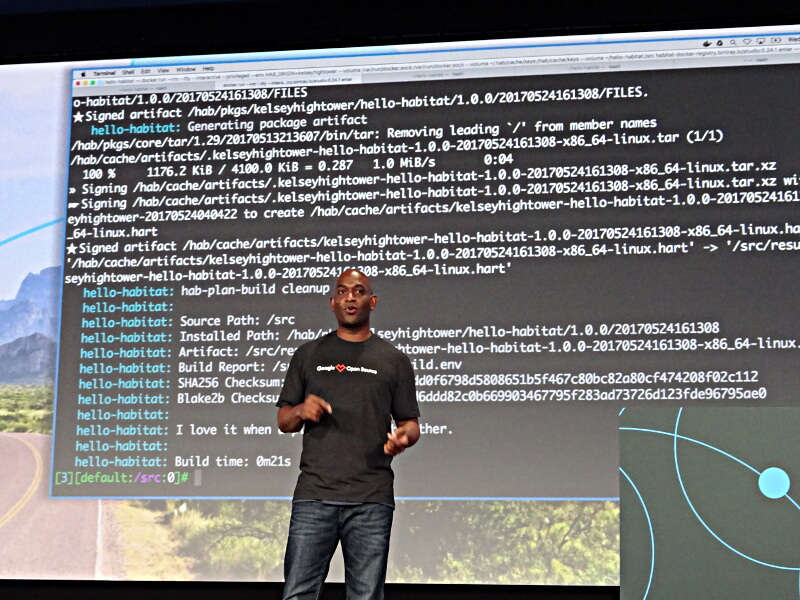Viewport: 800px width, 600px height.
Task: Click the '_64-linux.hart' line
Action: 112,232
